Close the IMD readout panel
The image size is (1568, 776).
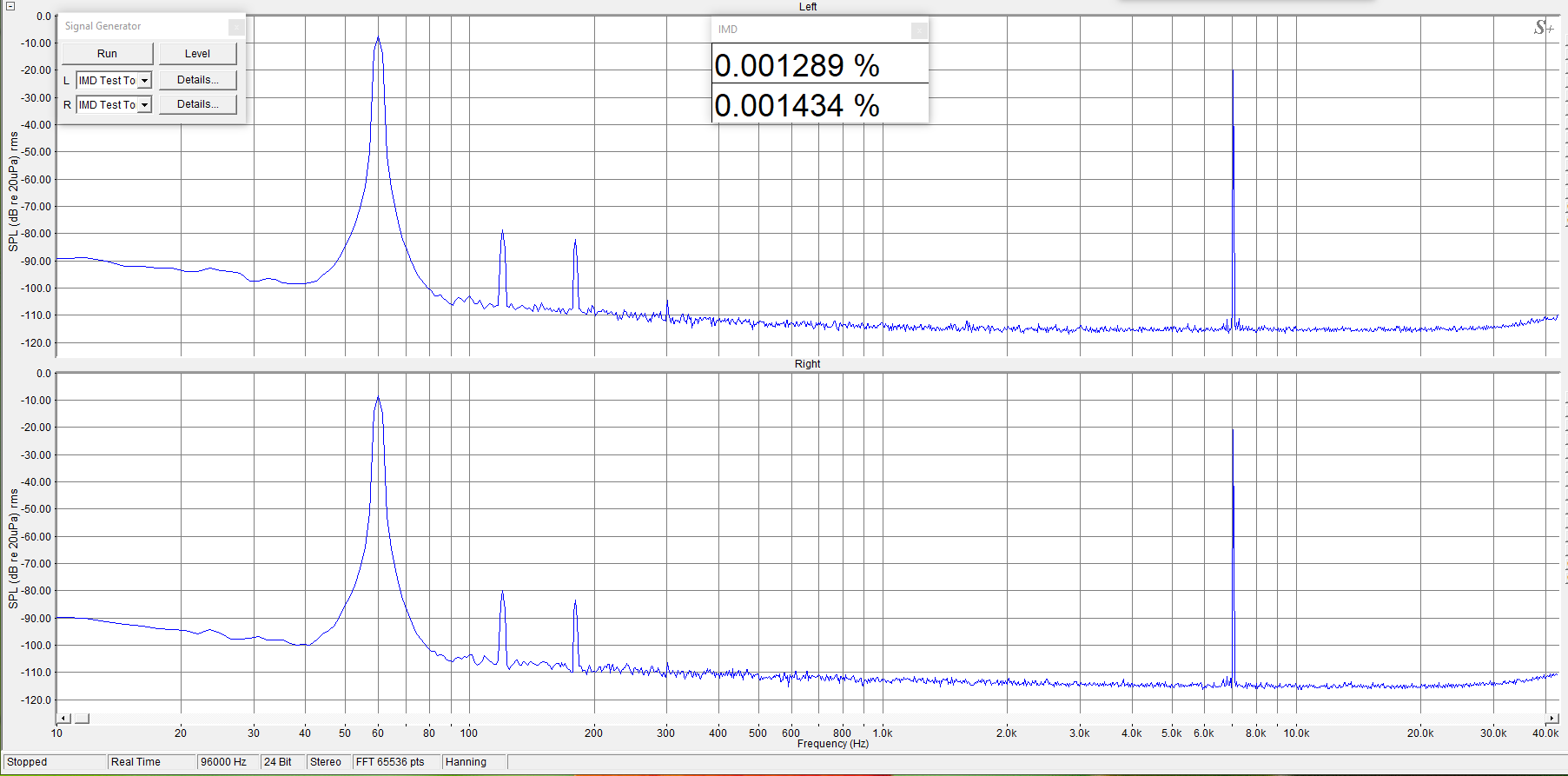(x=918, y=30)
